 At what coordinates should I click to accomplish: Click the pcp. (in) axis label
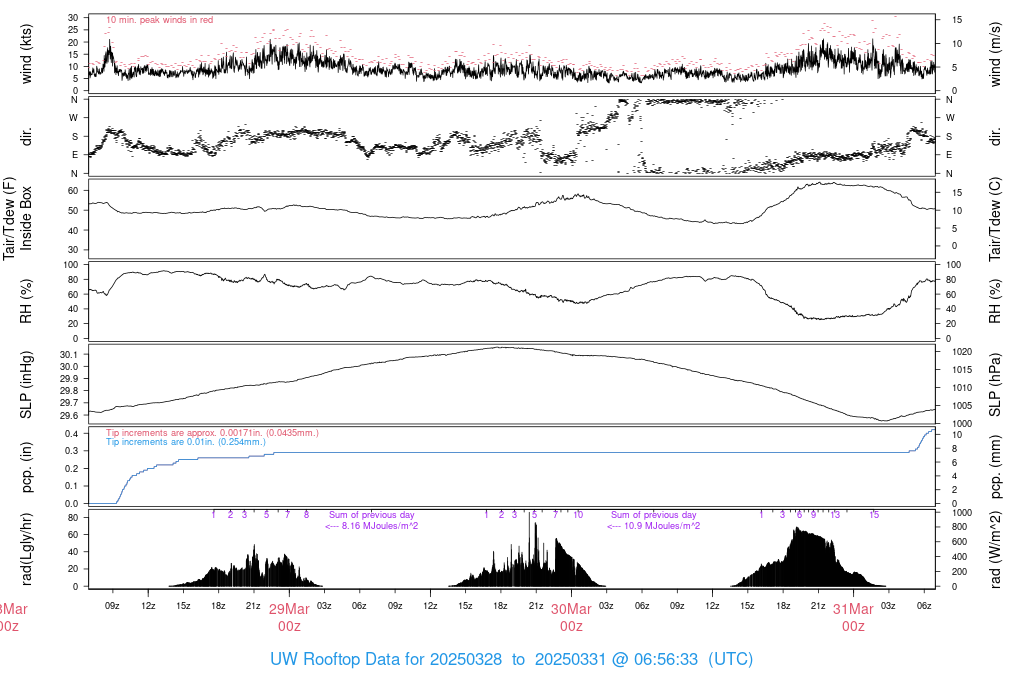(x=26, y=467)
